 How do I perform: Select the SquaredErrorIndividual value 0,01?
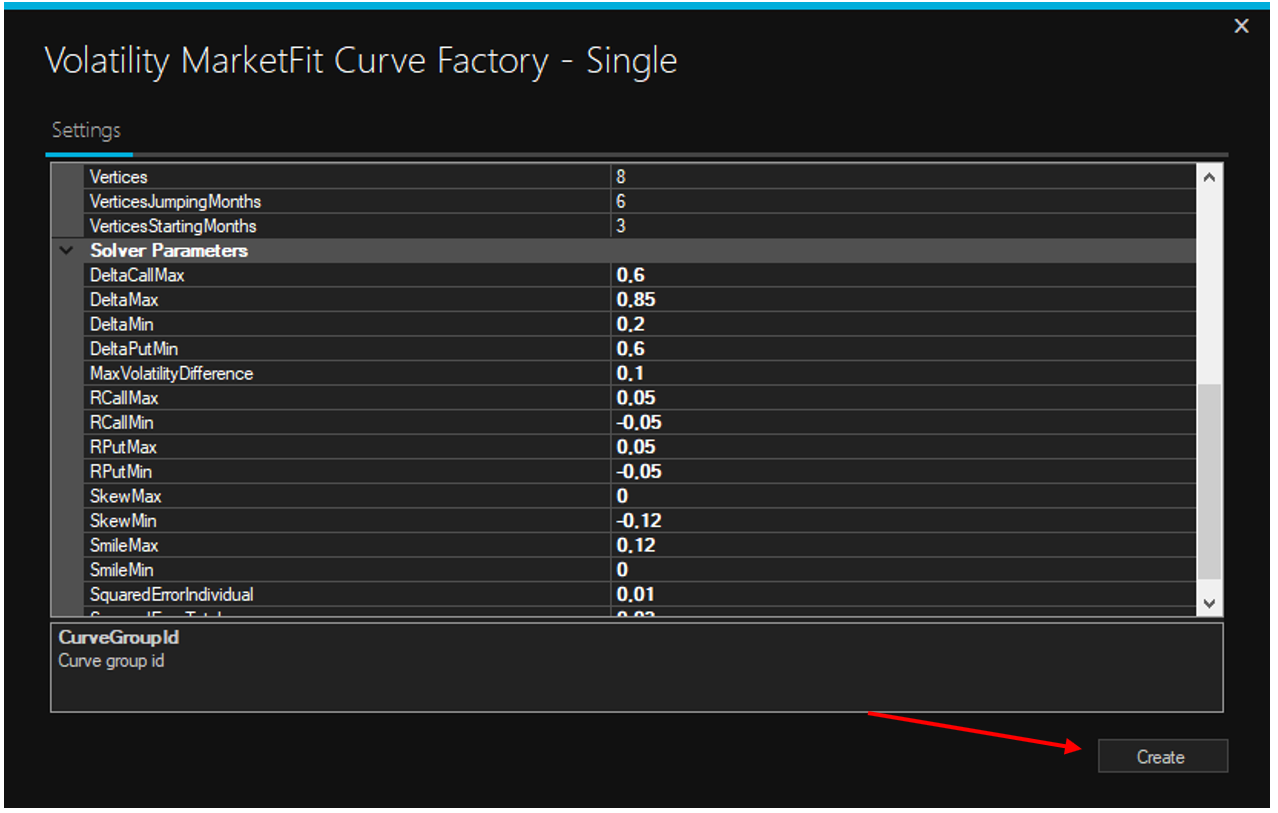click(x=900, y=595)
